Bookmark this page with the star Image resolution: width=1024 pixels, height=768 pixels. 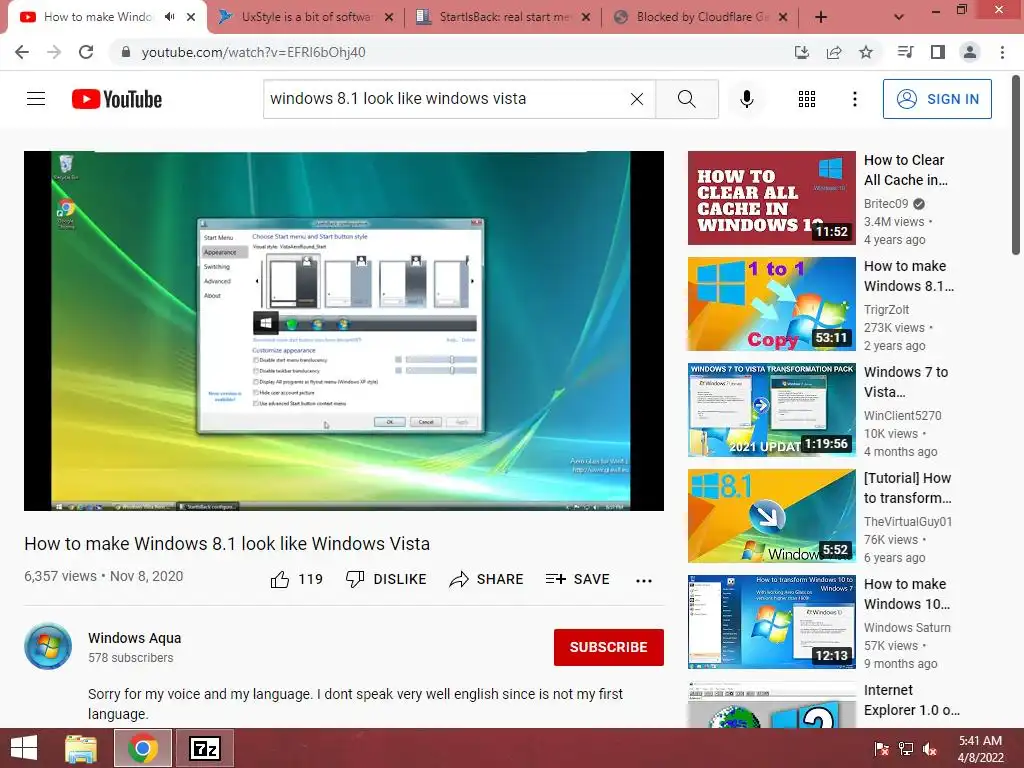866,52
